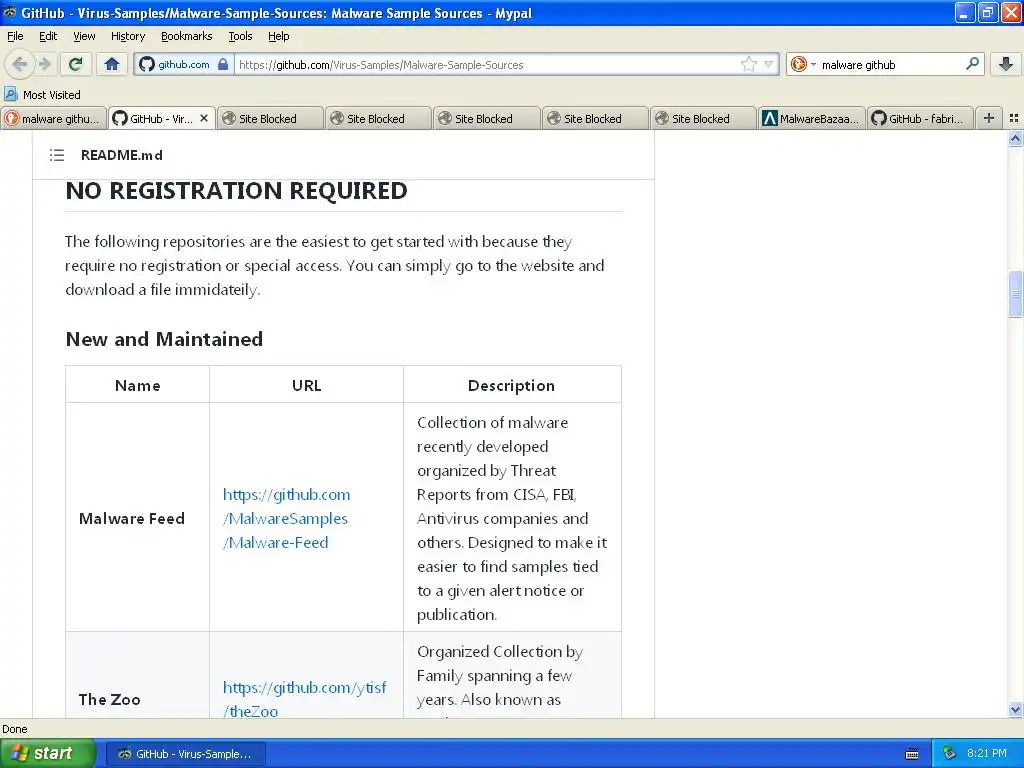The height and width of the screenshot is (768, 1024).
Task: Open the theZoo GitHub link
Action: (x=304, y=699)
